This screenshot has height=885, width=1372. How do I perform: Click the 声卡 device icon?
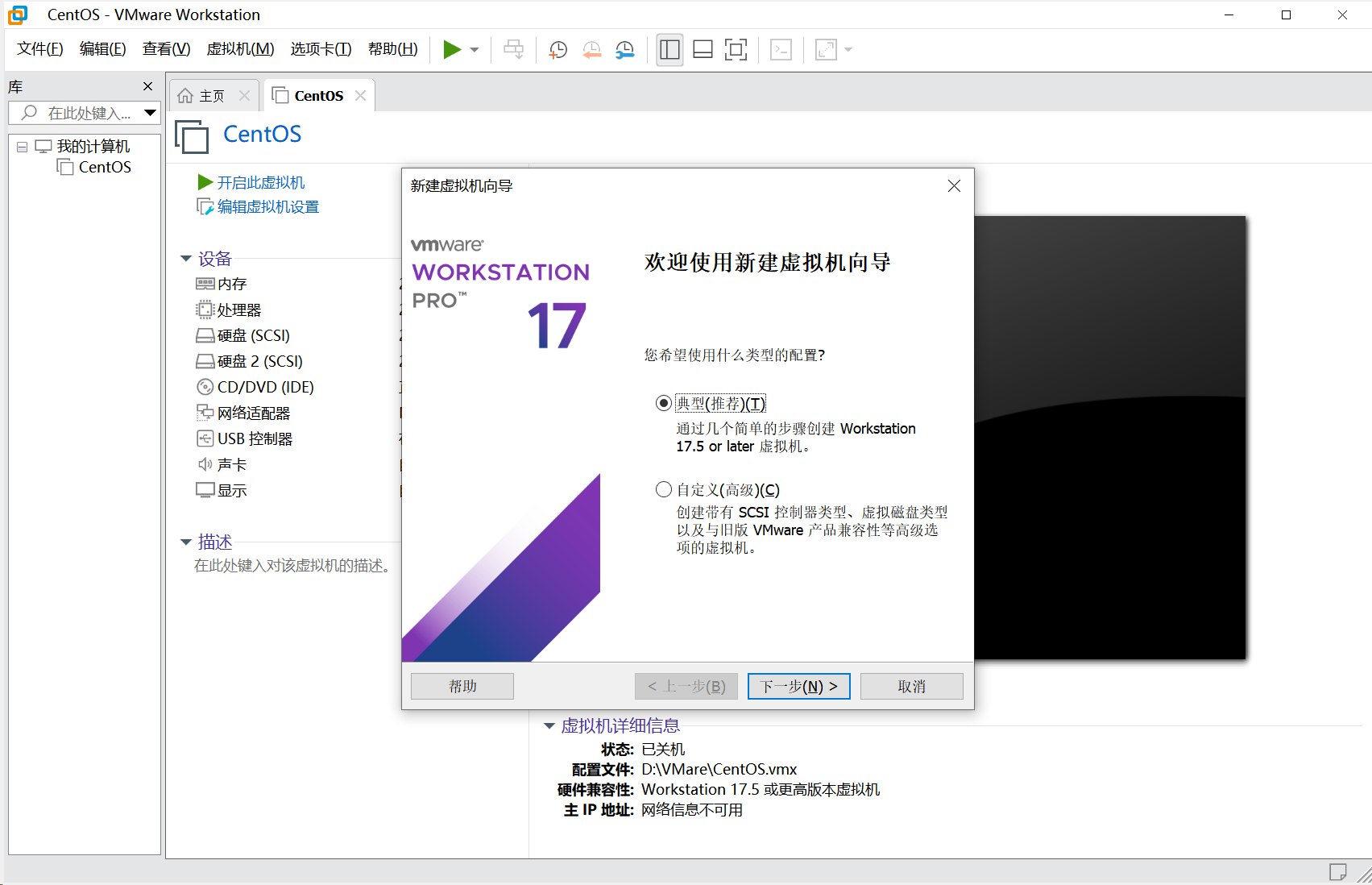click(205, 464)
